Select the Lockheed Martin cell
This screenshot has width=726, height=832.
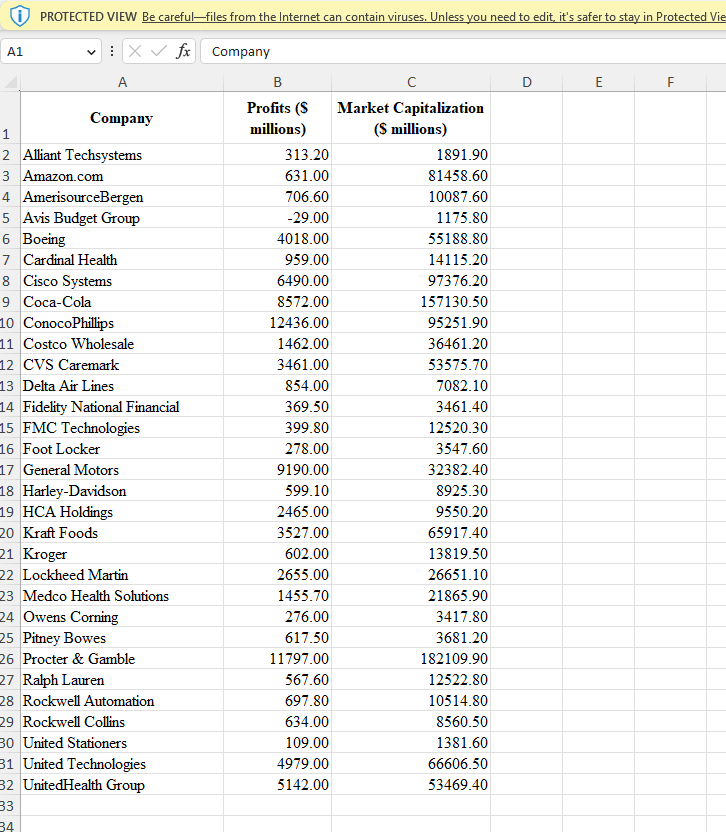tap(122, 575)
